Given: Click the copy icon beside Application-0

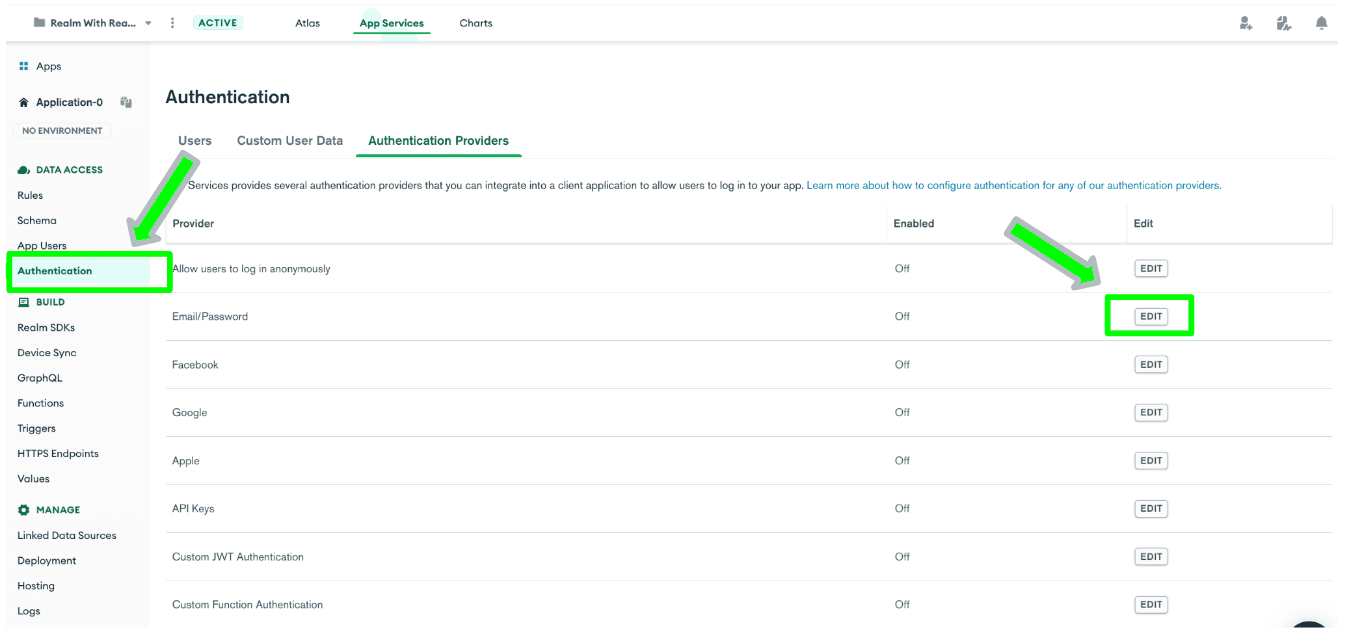Looking at the screenshot, I should click(x=127, y=102).
